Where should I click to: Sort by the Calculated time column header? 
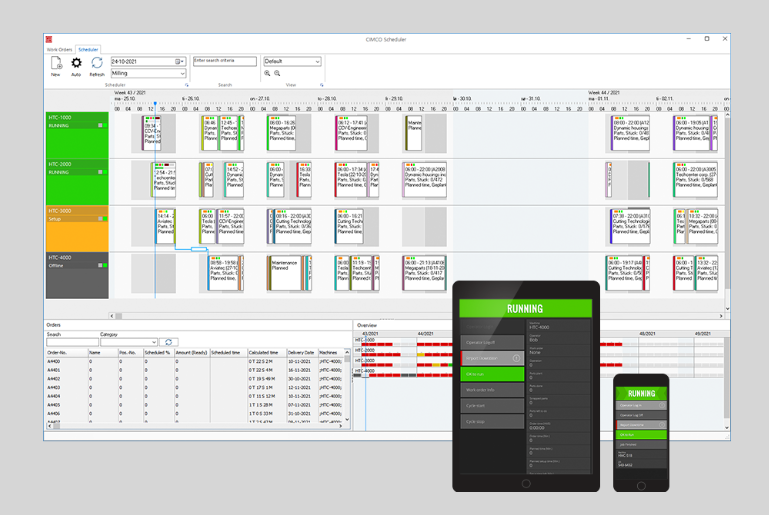(267, 353)
